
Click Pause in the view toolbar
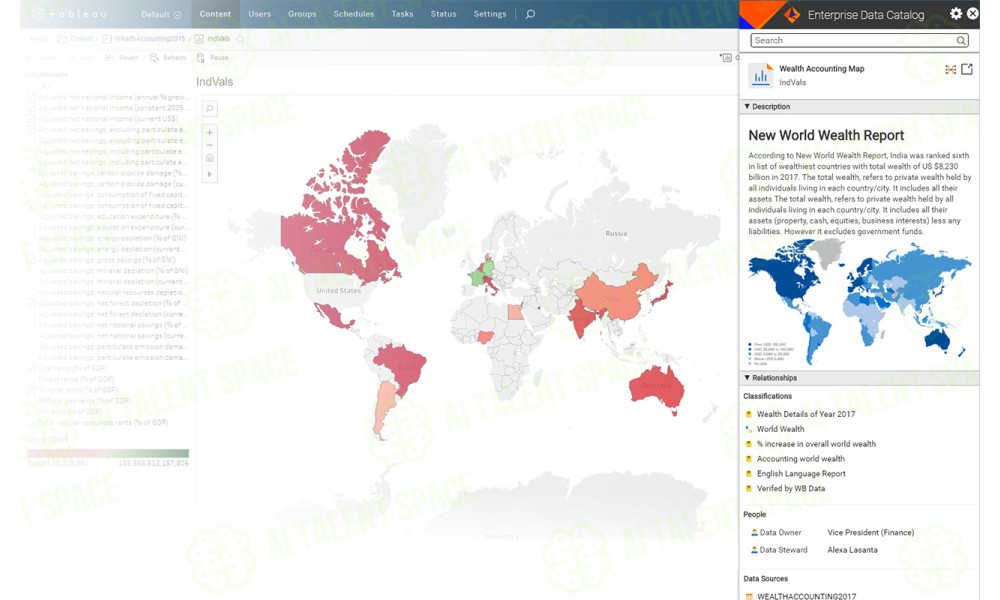pyautogui.click(x=212, y=57)
